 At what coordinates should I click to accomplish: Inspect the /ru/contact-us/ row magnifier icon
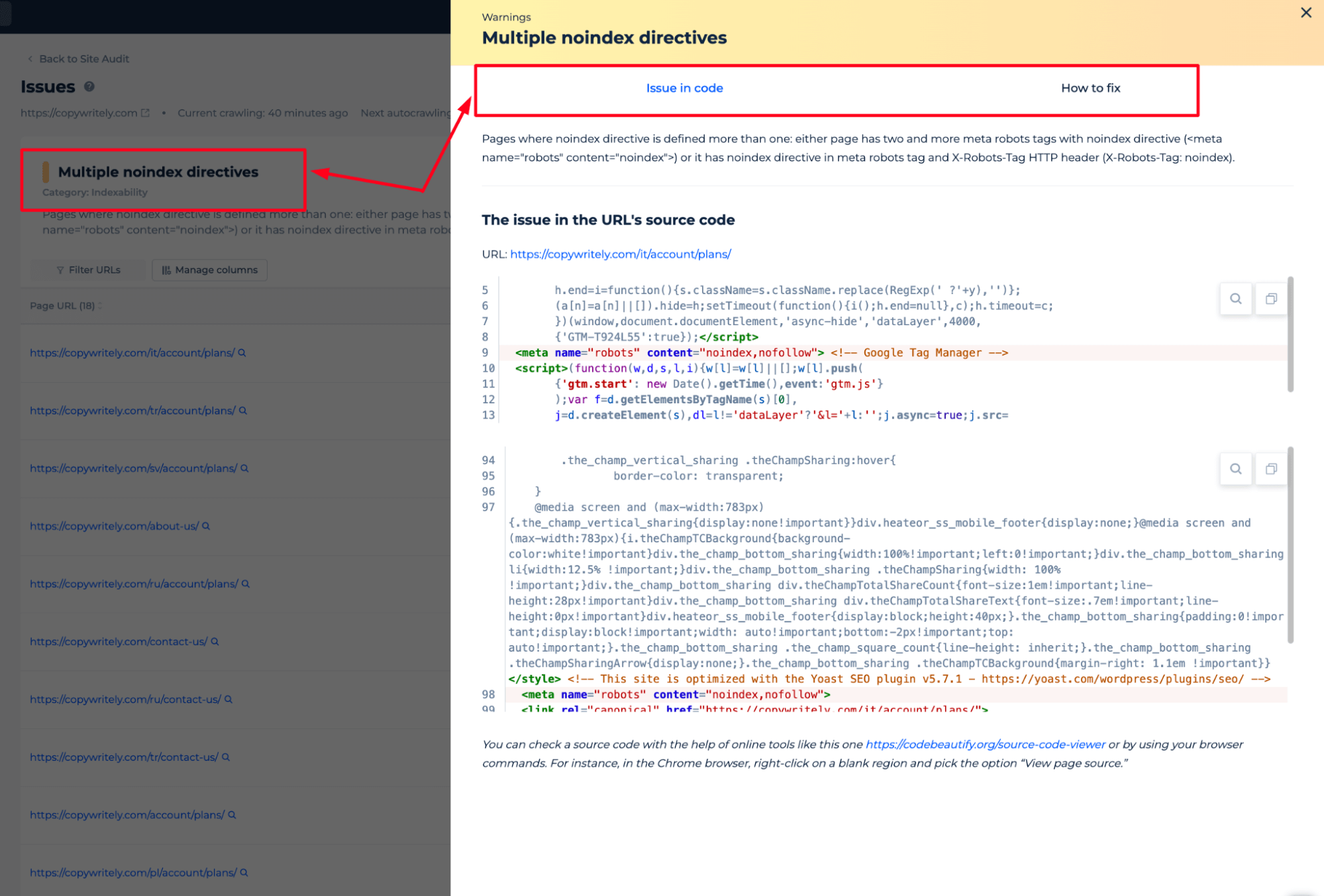pos(229,699)
